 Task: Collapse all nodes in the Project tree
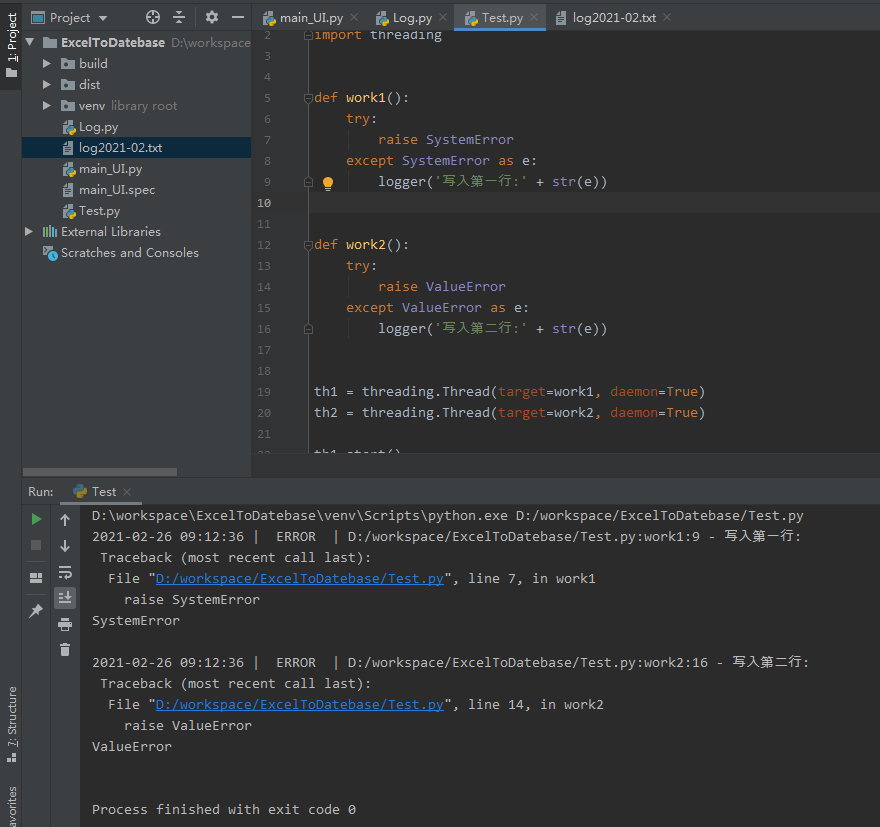pyautogui.click(x=179, y=17)
